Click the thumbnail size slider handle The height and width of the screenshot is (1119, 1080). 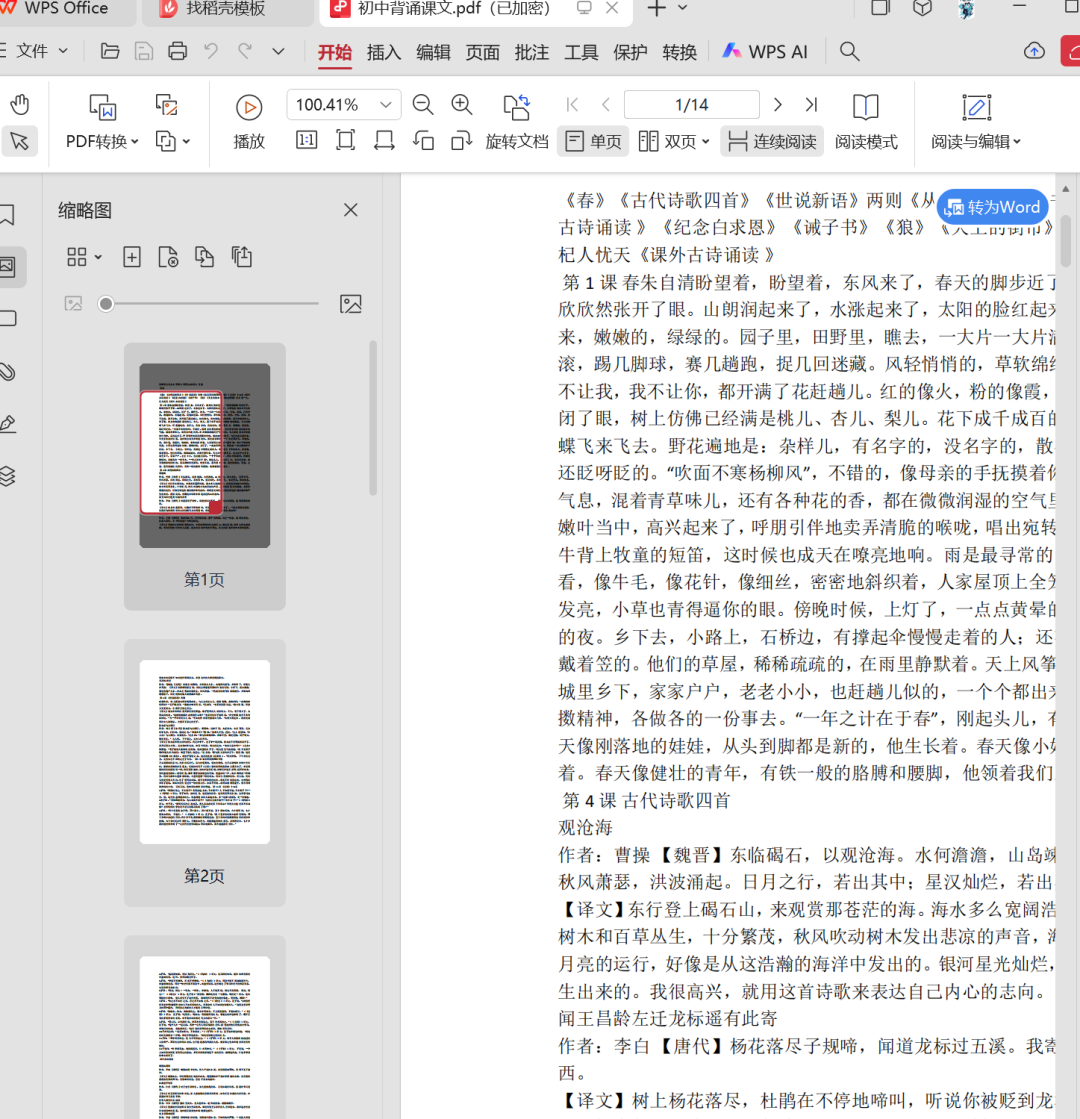(x=106, y=304)
